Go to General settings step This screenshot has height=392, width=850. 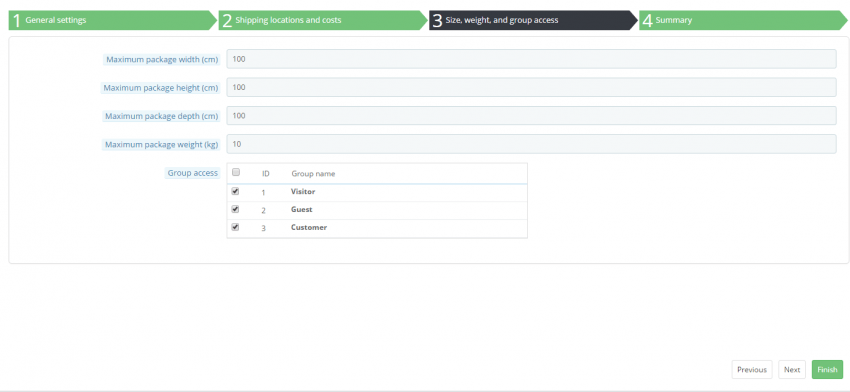[112, 20]
